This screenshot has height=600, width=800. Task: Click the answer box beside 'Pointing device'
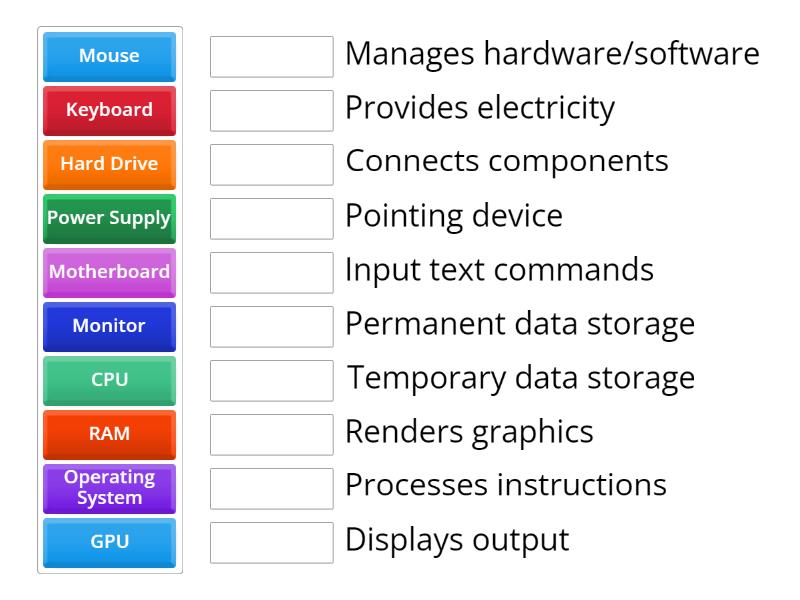[271, 219]
